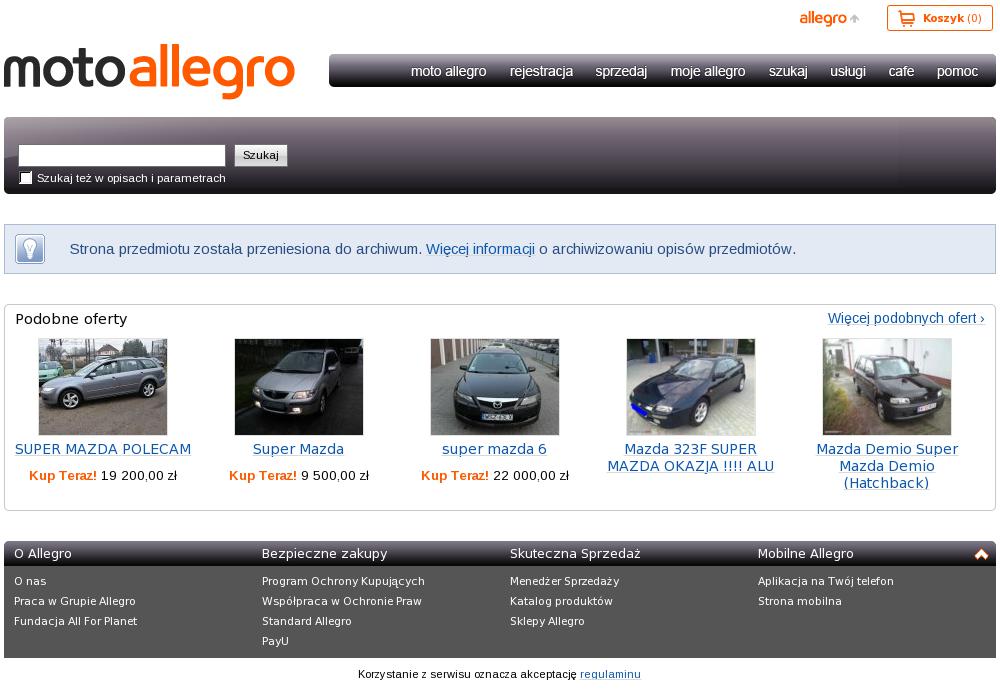This screenshot has height=694, width=1000.
Task: Open Mazda 323F SUPER MAZDA OKAZJA link
Action: [691, 457]
